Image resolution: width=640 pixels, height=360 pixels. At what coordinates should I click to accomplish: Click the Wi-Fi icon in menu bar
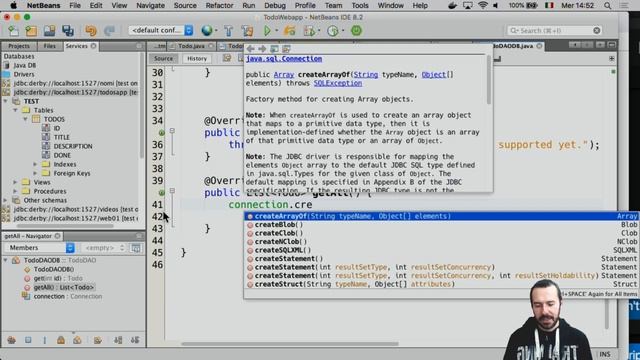click(x=482, y=6)
